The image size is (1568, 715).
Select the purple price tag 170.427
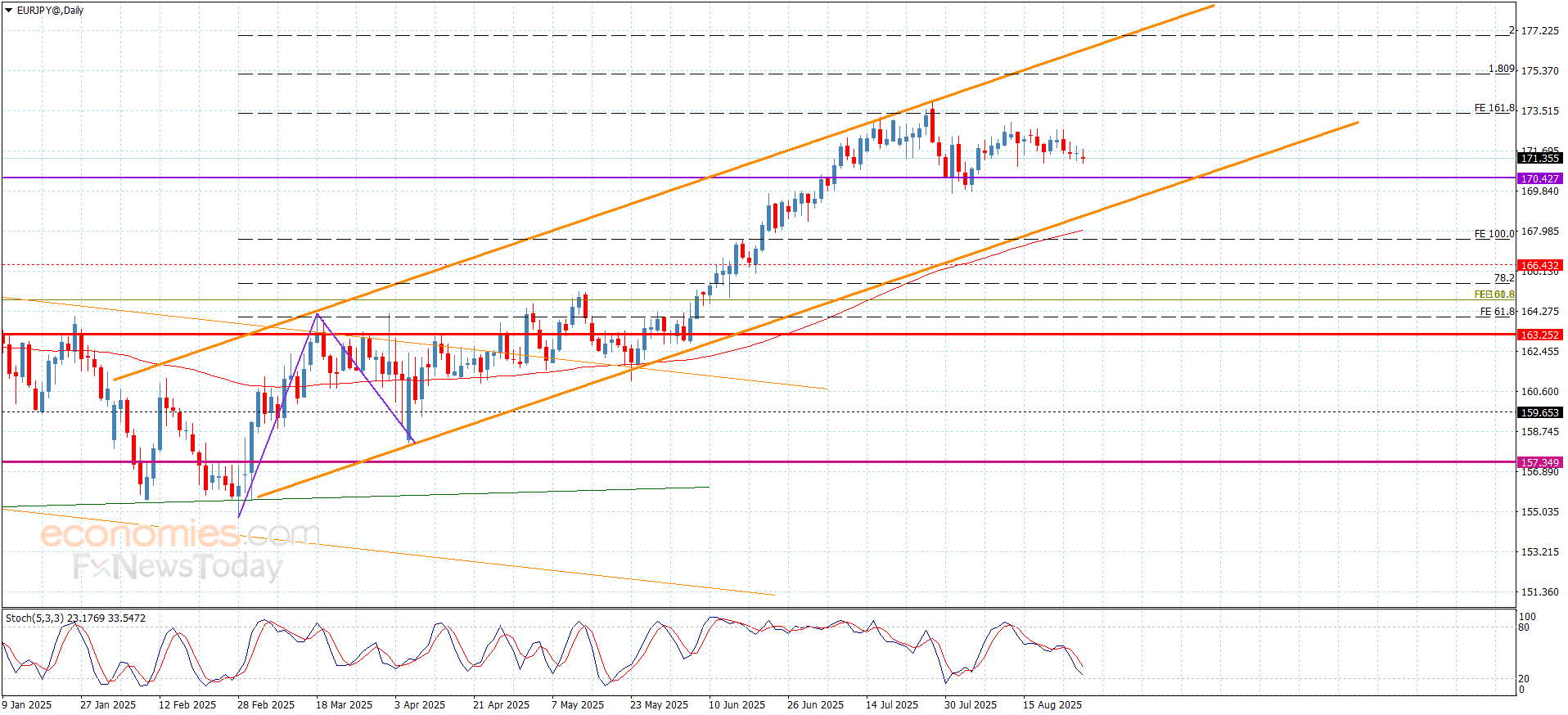[1539, 178]
